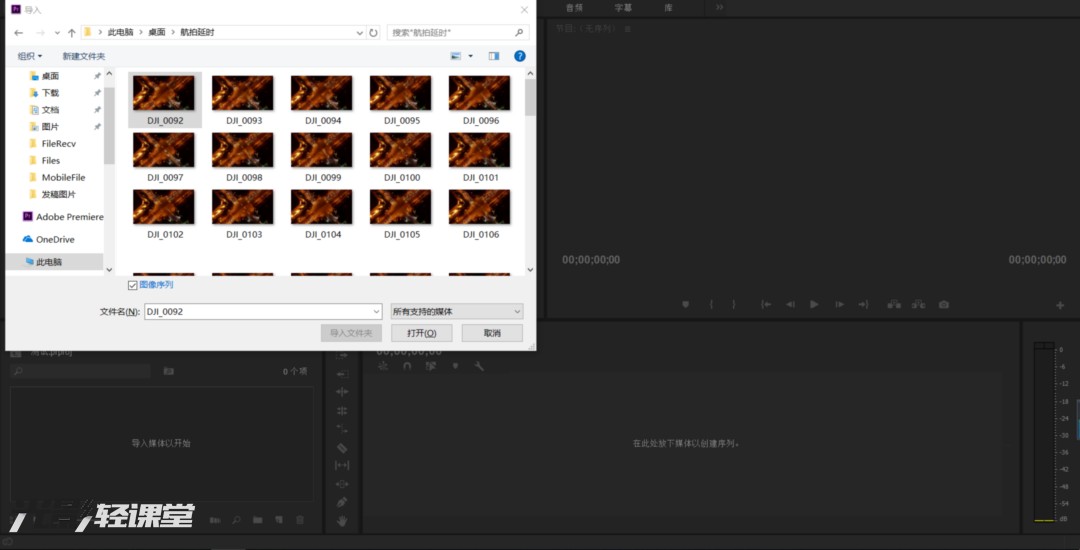
Task: Click the Play button in Program monitor
Action: pos(814,304)
